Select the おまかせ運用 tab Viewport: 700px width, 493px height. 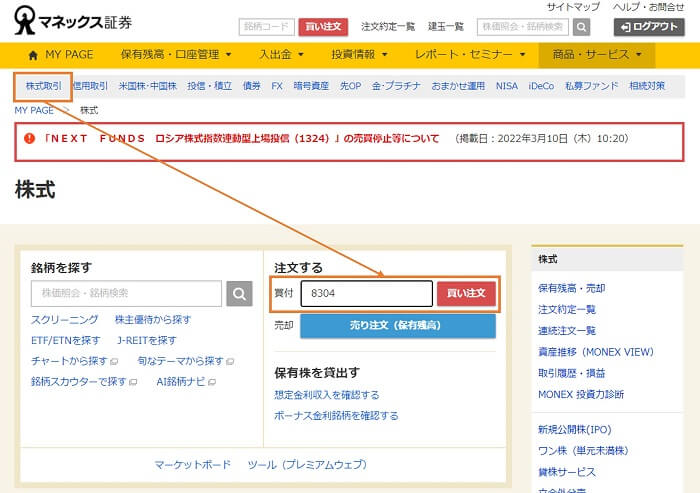click(x=458, y=86)
